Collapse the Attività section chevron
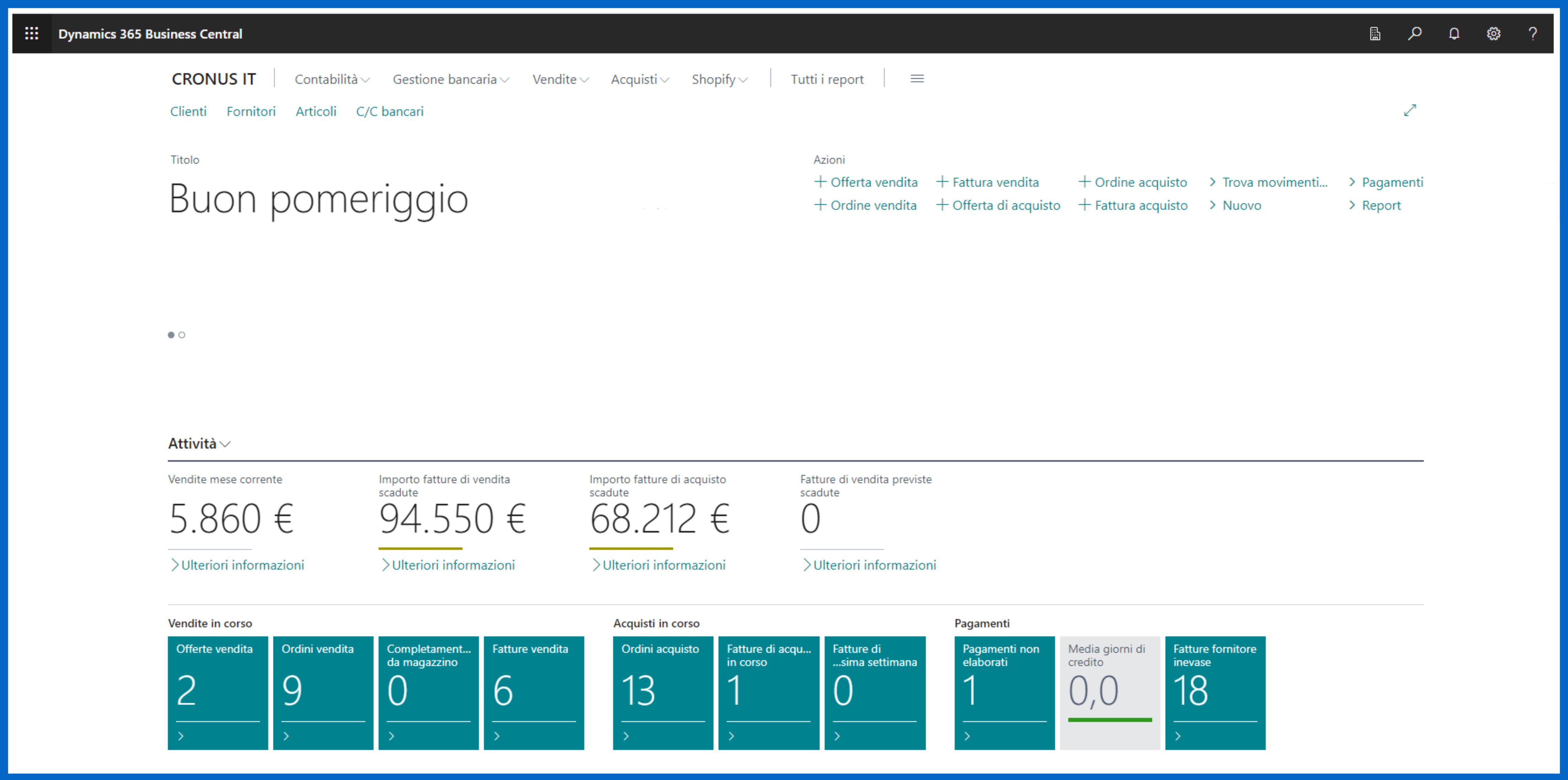The height and width of the screenshot is (780, 1568). pos(225,444)
